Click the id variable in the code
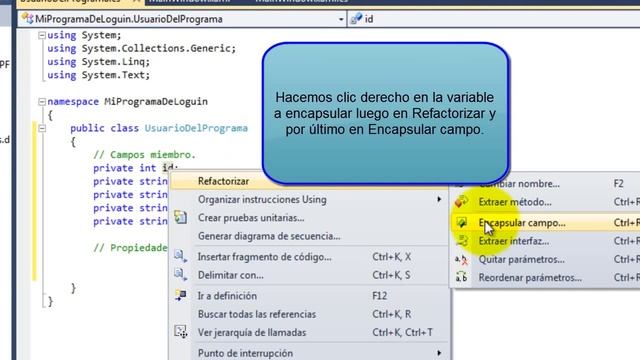Image resolution: width=640 pixels, height=360 pixels. [x=167, y=168]
